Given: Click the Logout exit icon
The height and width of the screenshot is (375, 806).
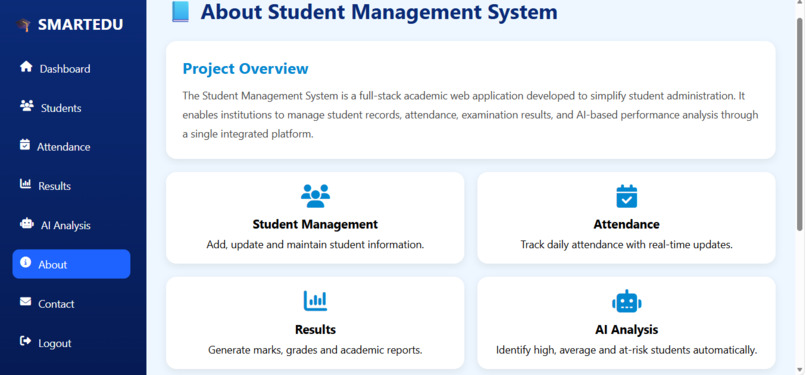Looking at the screenshot, I should point(25,341).
